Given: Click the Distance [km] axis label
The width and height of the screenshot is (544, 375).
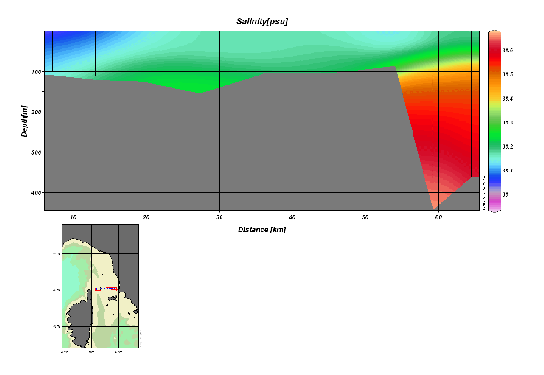Looking at the screenshot, I should (x=262, y=229).
